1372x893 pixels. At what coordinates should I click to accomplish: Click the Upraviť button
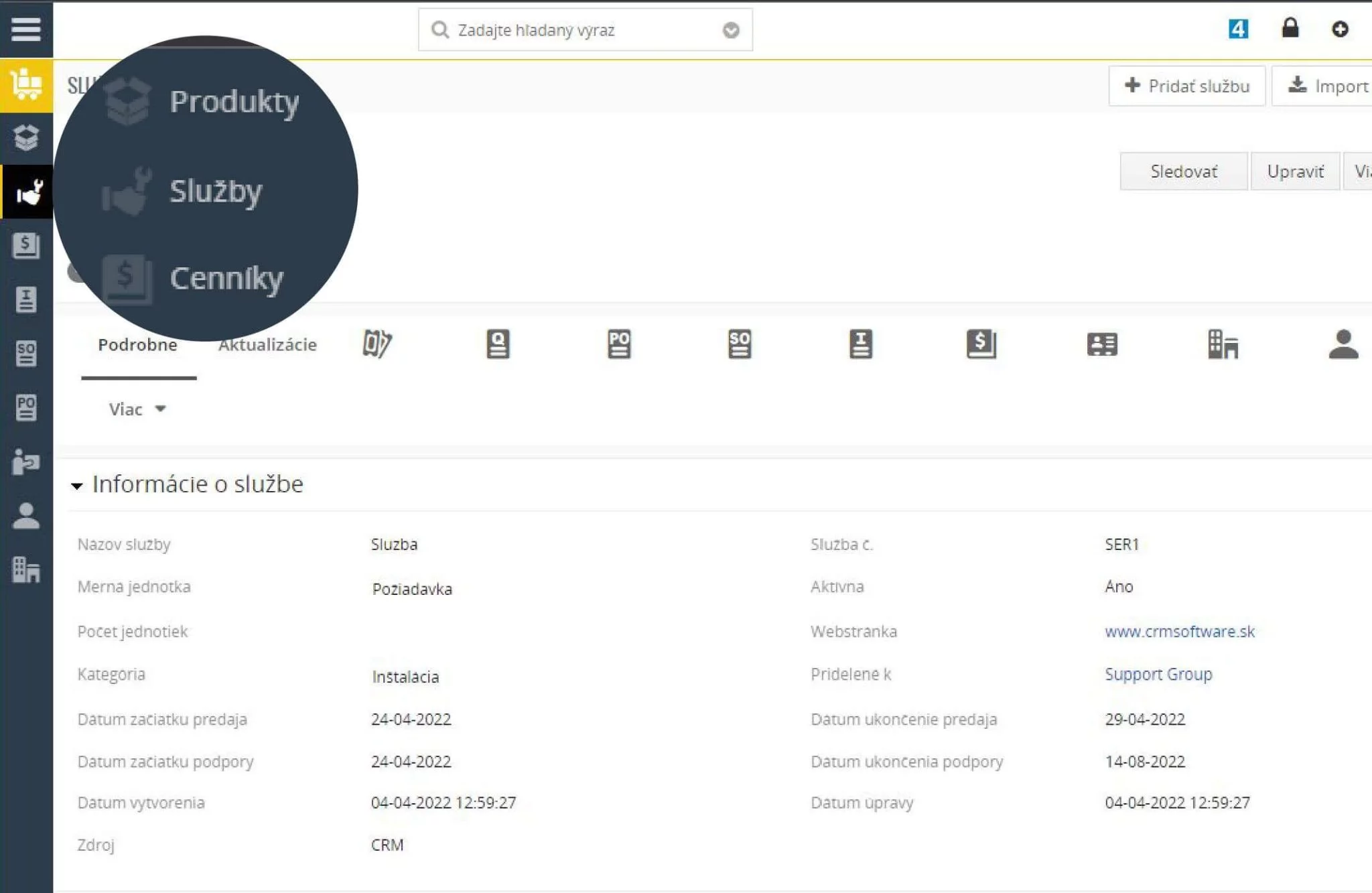coord(1295,171)
